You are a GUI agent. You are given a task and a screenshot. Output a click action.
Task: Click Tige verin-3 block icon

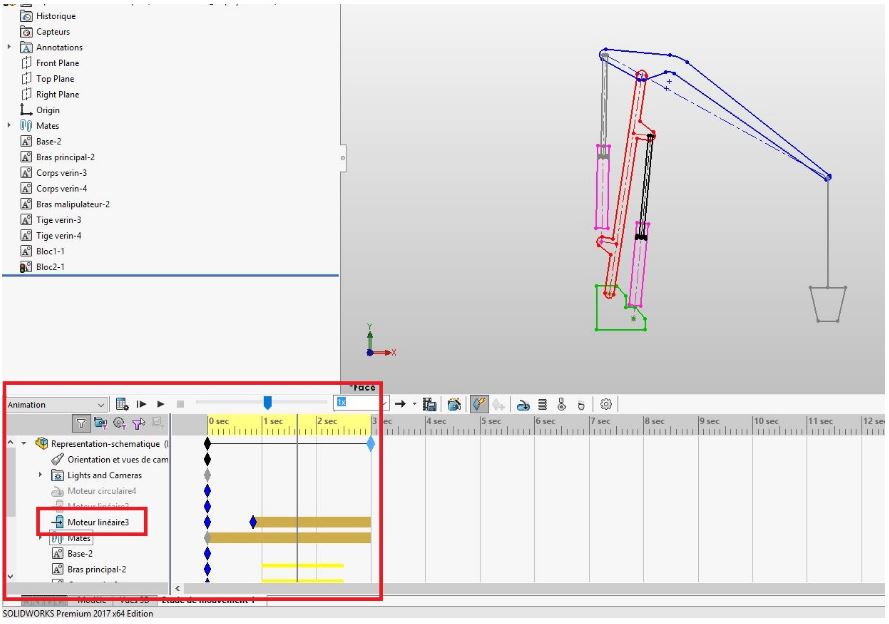[26, 219]
